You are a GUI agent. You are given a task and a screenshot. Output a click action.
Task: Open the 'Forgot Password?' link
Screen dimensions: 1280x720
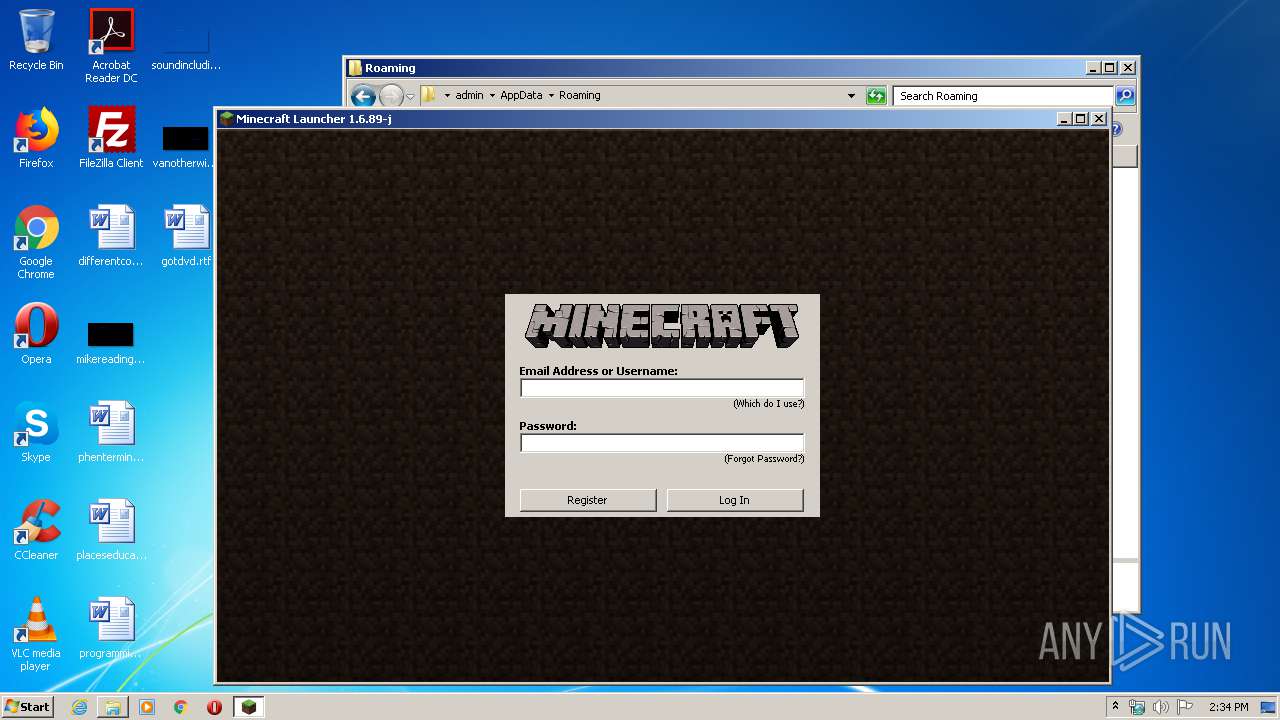coord(764,459)
